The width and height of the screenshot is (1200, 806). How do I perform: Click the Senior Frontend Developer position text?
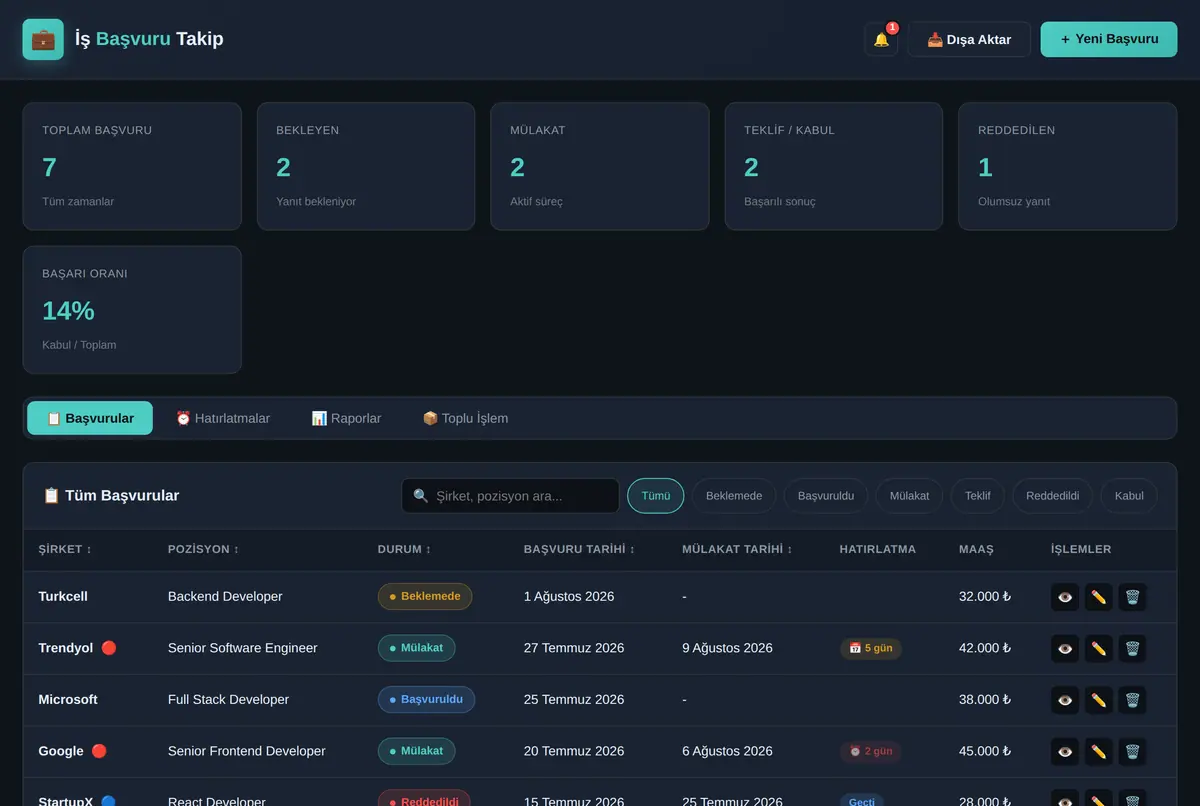coord(247,751)
